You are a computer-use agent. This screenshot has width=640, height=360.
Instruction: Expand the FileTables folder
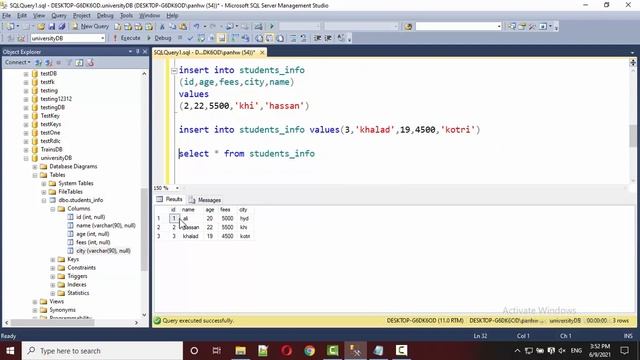44,192
